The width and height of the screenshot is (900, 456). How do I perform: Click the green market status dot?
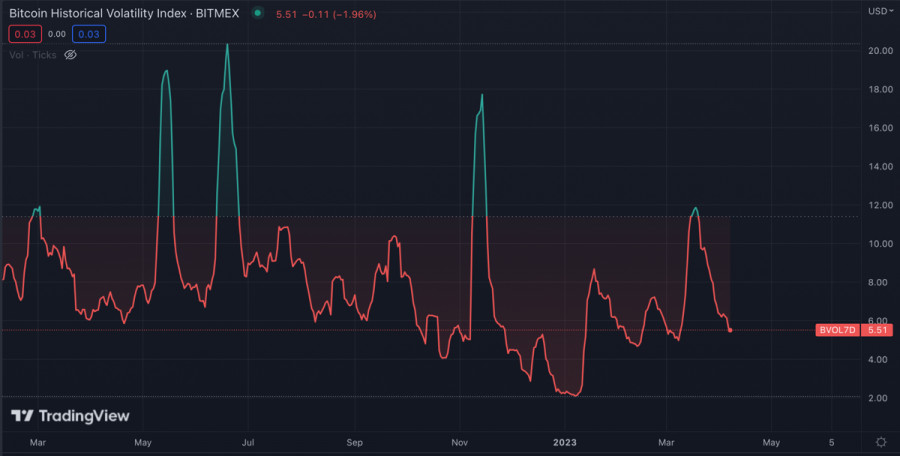click(x=258, y=13)
